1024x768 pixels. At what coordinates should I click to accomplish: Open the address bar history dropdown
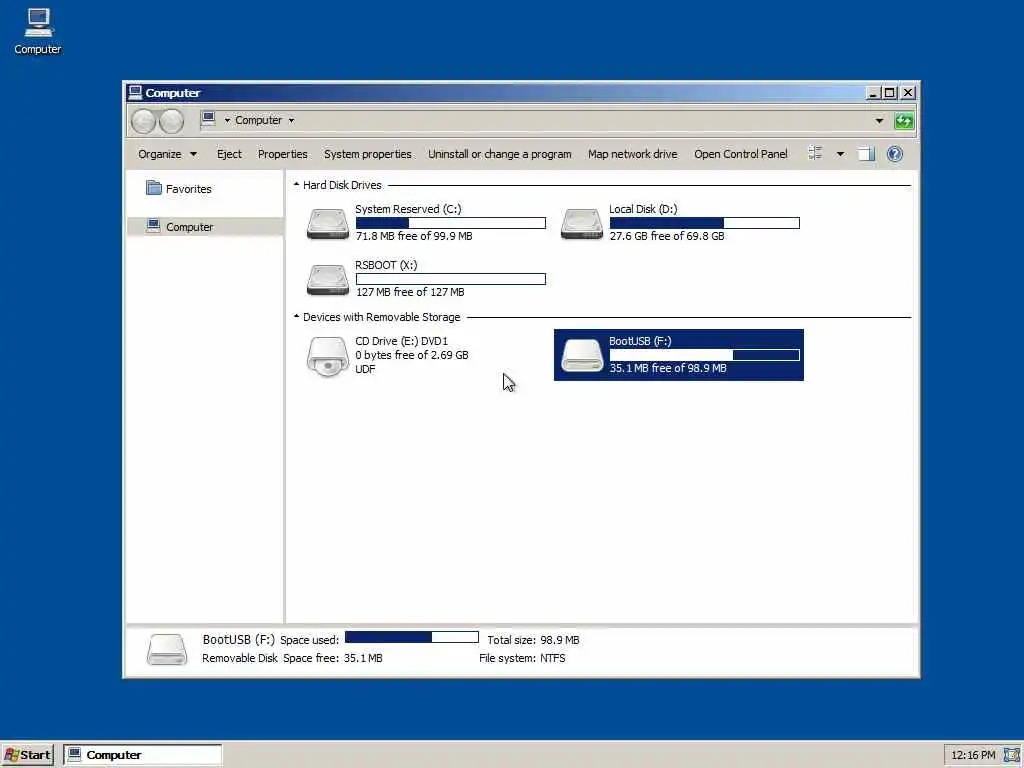pyautogui.click(x=879, y=121)
